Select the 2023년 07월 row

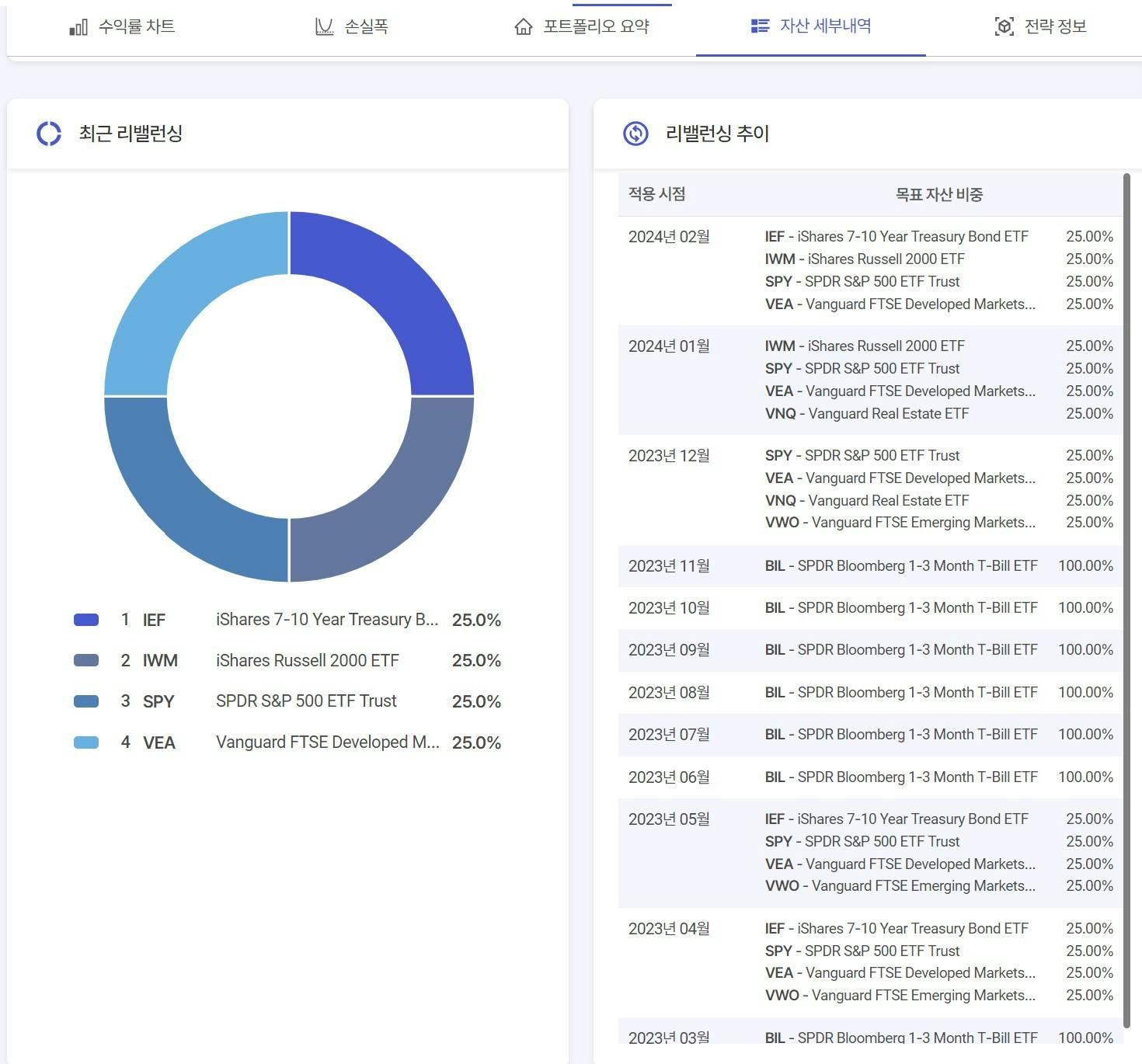871,735
